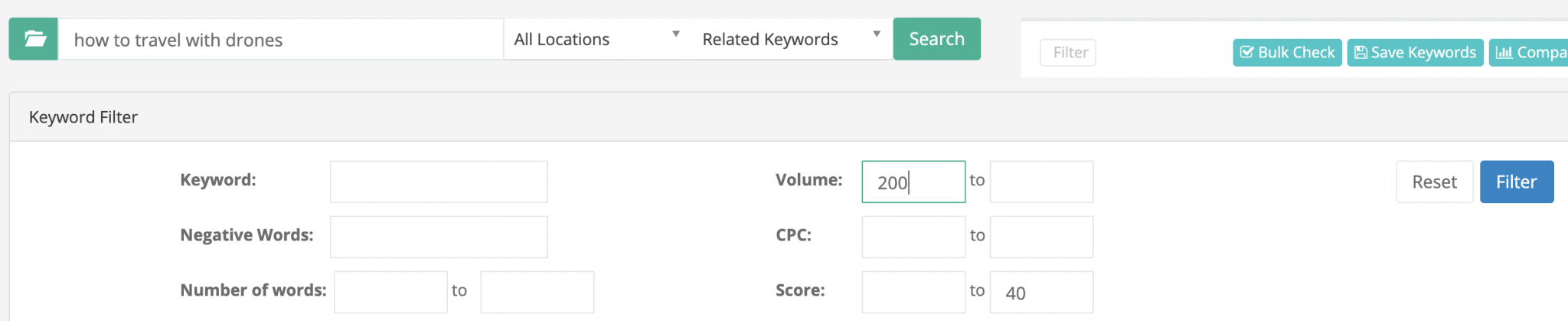
Task: Expand the Related Keywords dropdown
Action: [x=791, y=39]
